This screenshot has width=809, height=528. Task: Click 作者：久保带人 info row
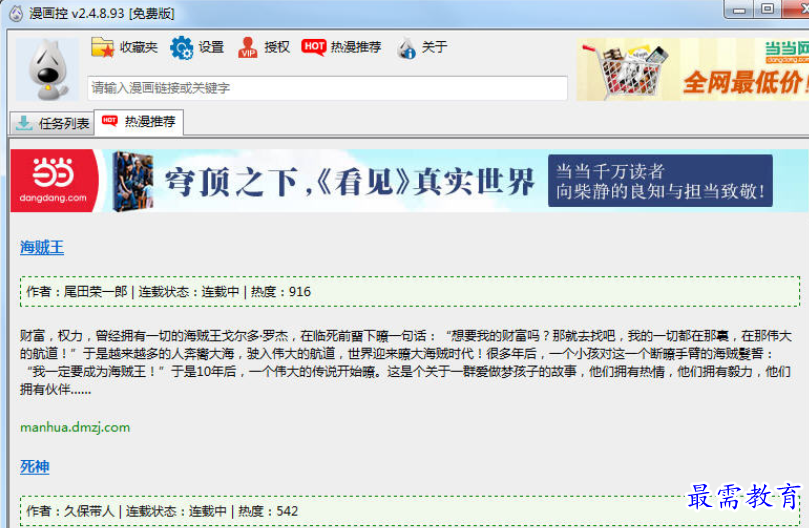410,511
